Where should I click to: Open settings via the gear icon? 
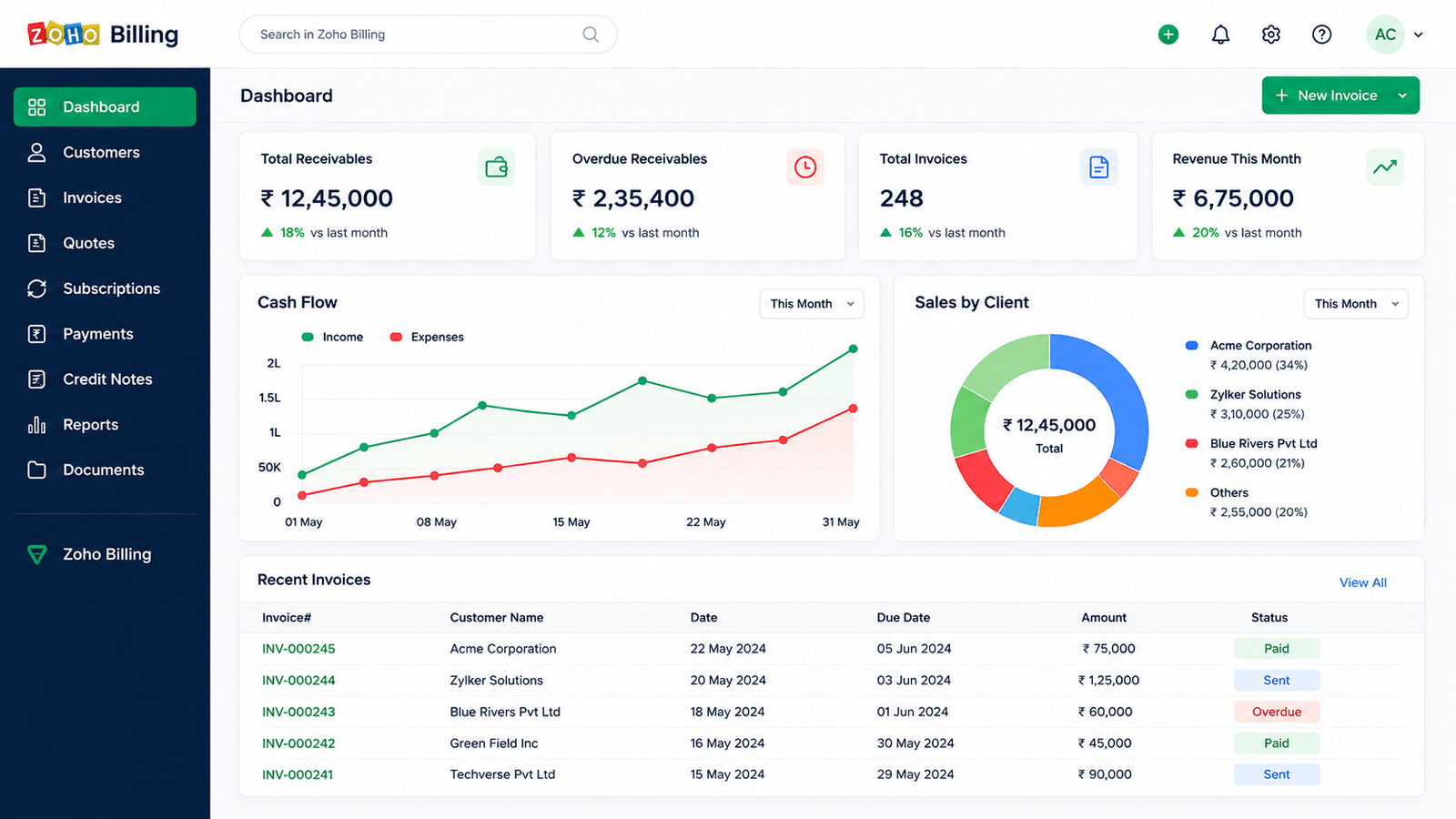1271,35
